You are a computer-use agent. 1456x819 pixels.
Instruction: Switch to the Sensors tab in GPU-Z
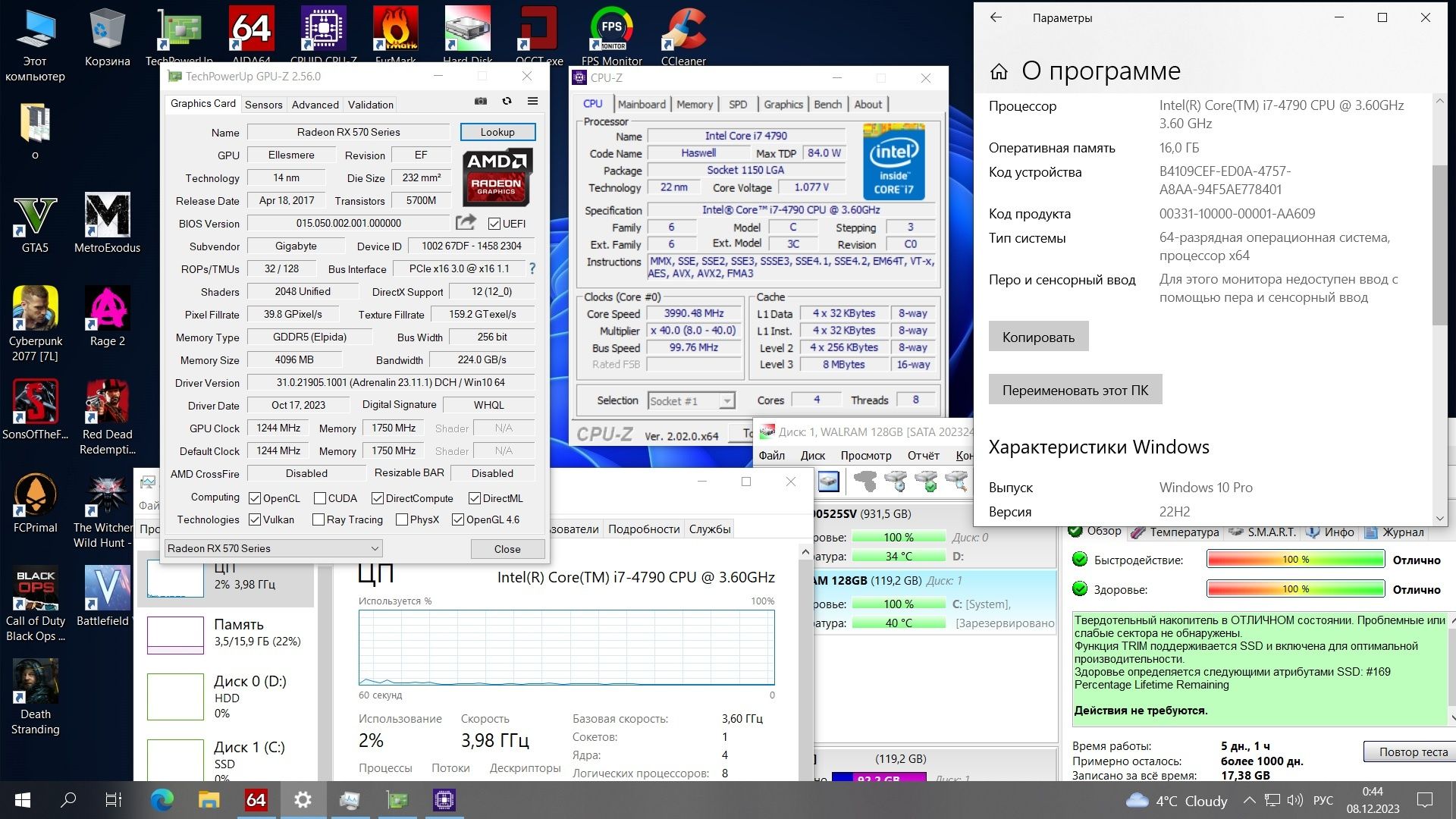(263, 105)
